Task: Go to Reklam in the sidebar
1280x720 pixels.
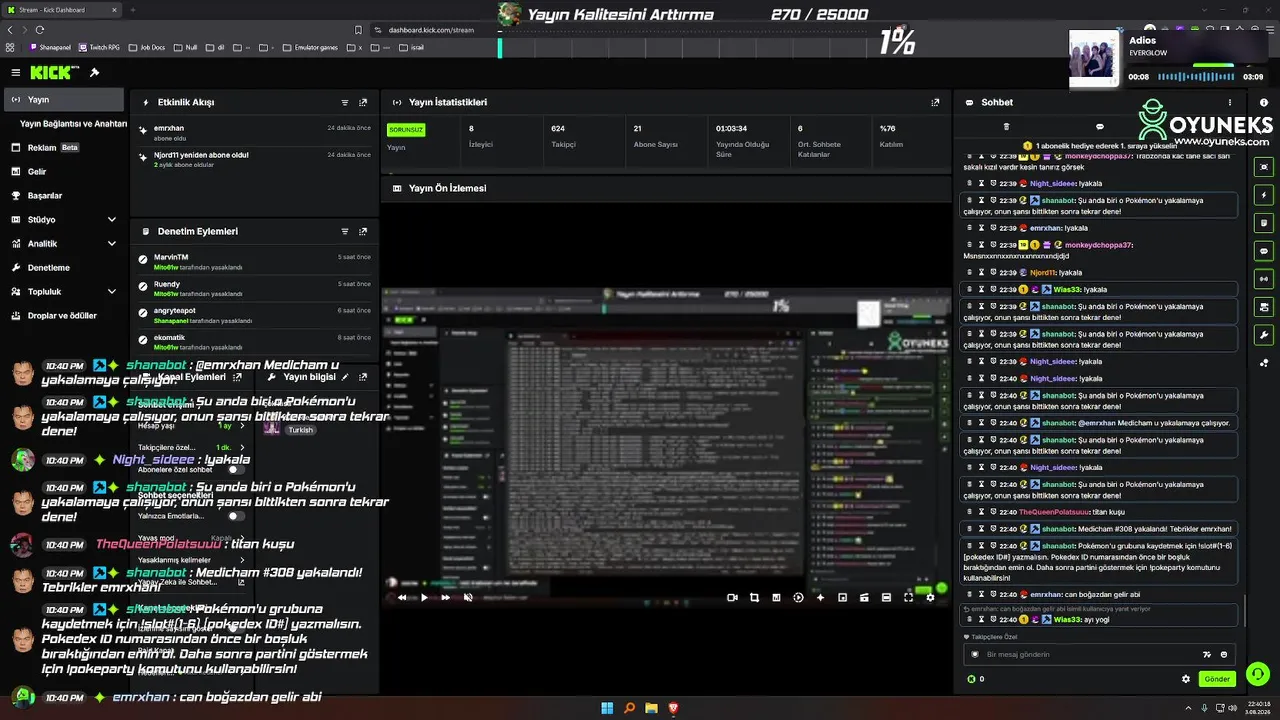Action: point(64,148)
